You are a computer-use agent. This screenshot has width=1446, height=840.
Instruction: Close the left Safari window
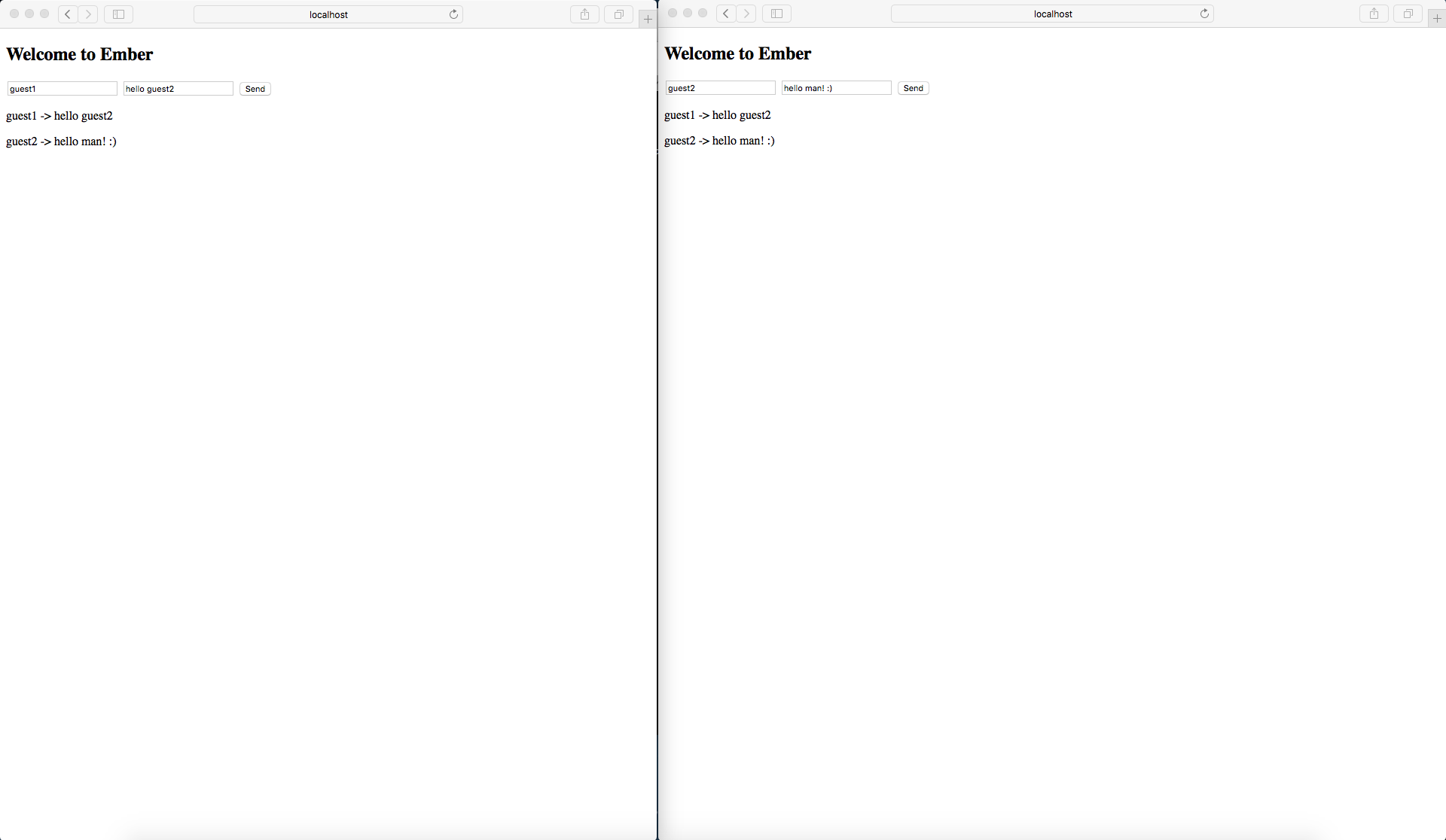coord(14,14)
